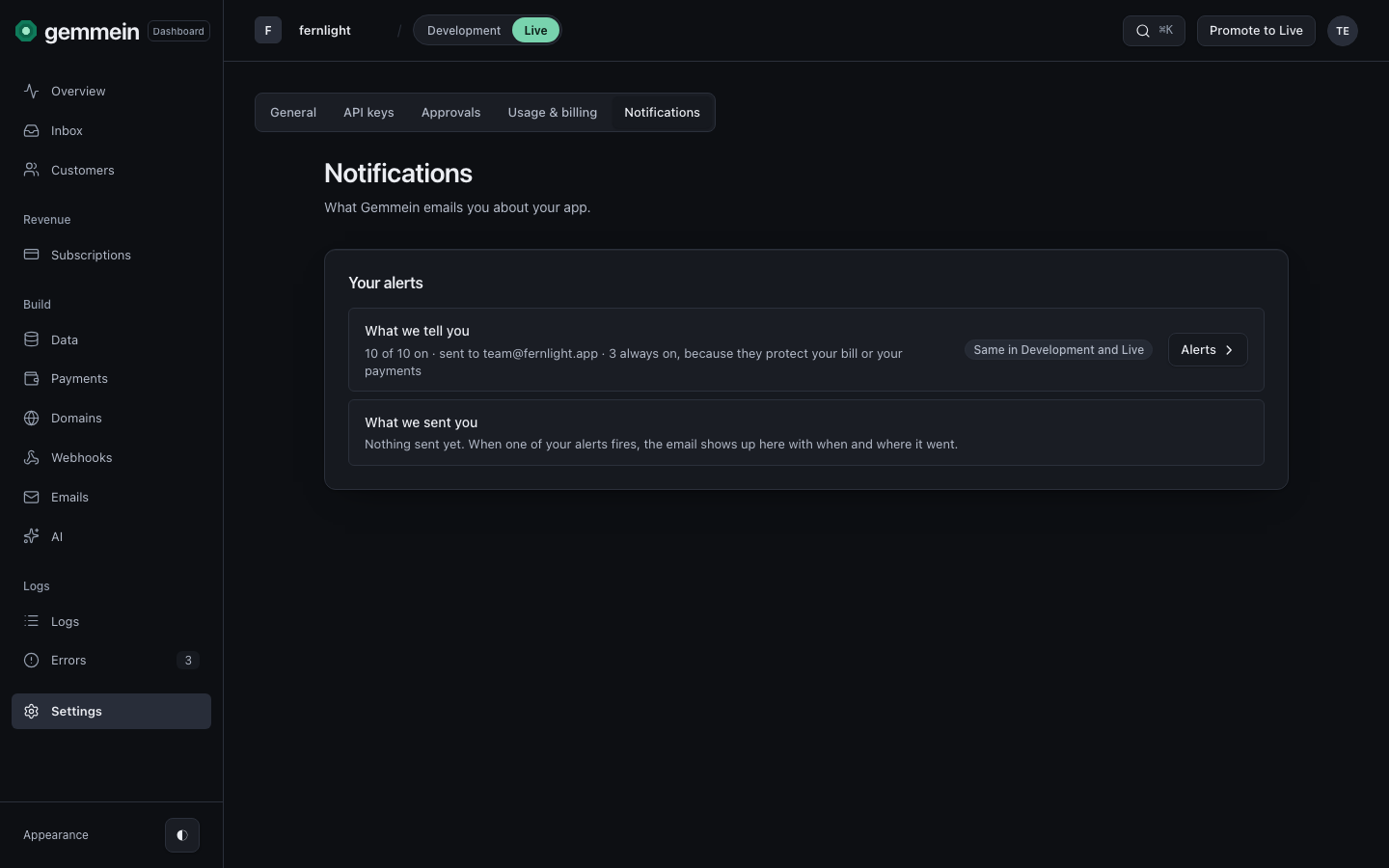The image size is (1389, 868).
Task: Click the AI sparkle icon
Action: [x=32, y=536]
